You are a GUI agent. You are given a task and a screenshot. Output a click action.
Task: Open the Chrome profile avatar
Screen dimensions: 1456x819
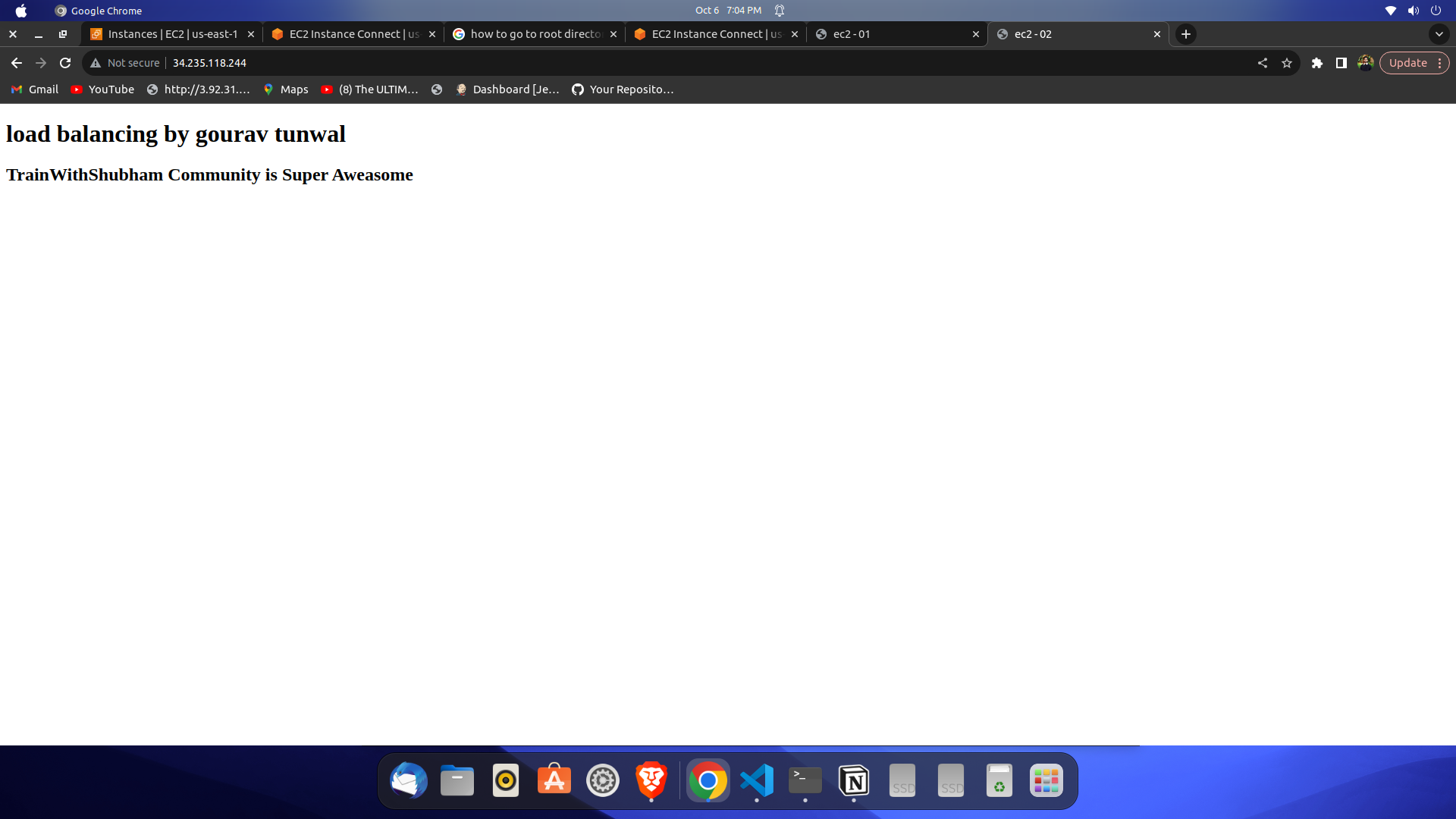tap(1366, 63)
